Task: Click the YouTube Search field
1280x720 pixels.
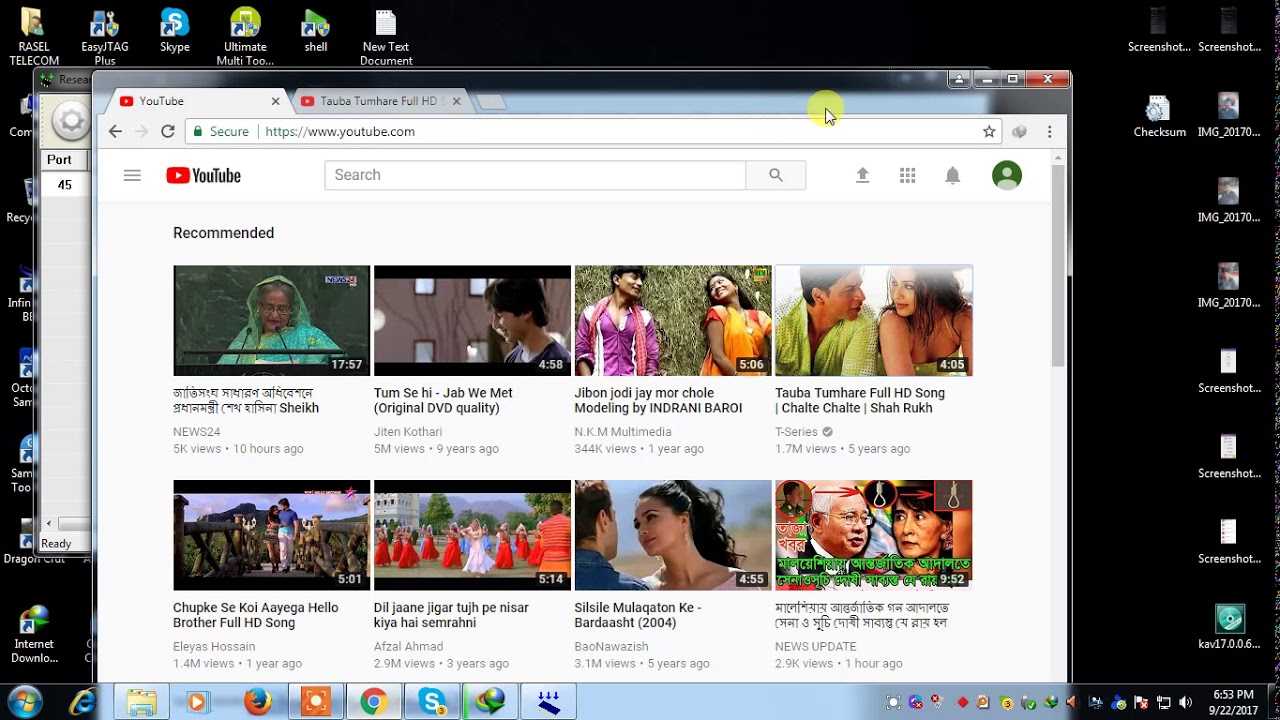Action: point(535,175)
